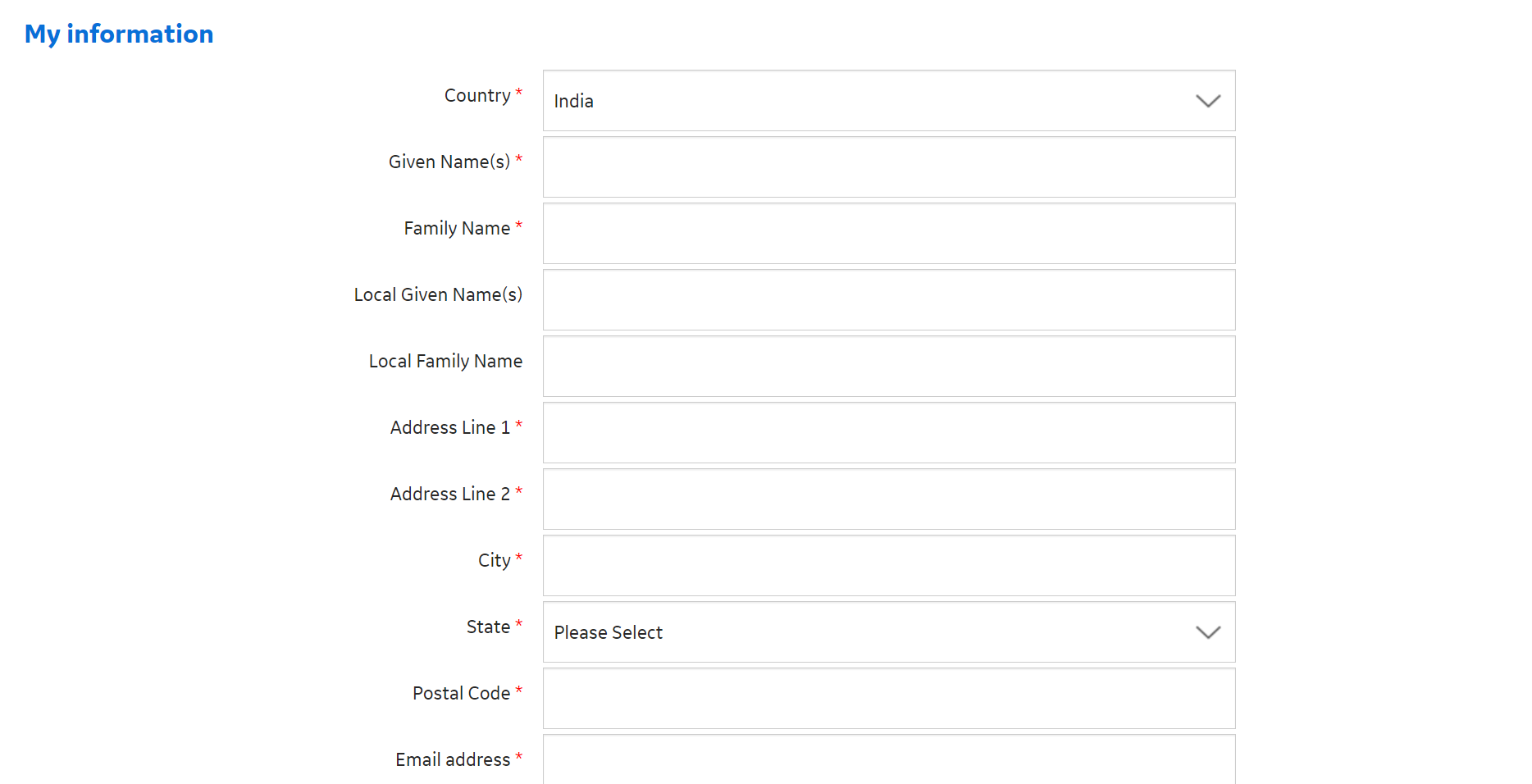
Task: Select the Email address input field
Action: click(x=889, y=759)
